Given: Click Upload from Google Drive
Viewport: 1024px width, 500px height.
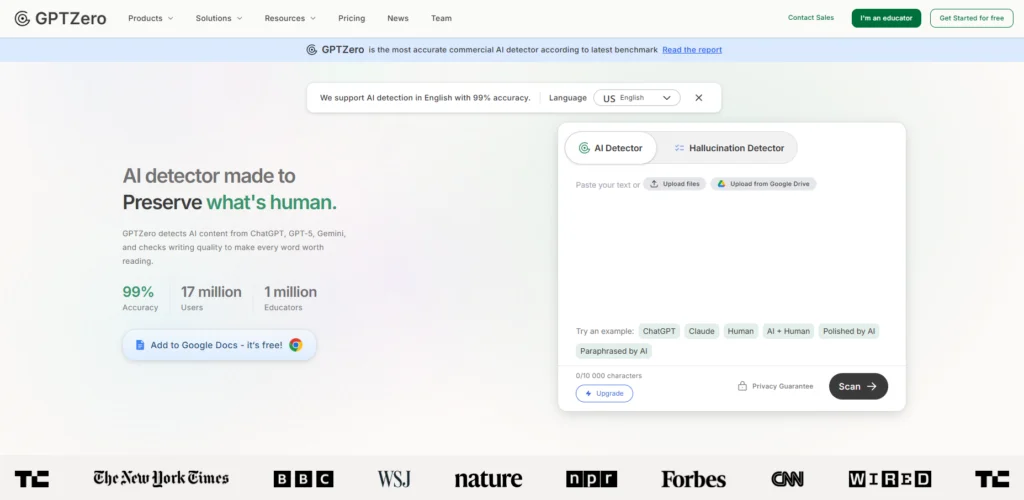Looking at the screenshot, I should [763, 184].
